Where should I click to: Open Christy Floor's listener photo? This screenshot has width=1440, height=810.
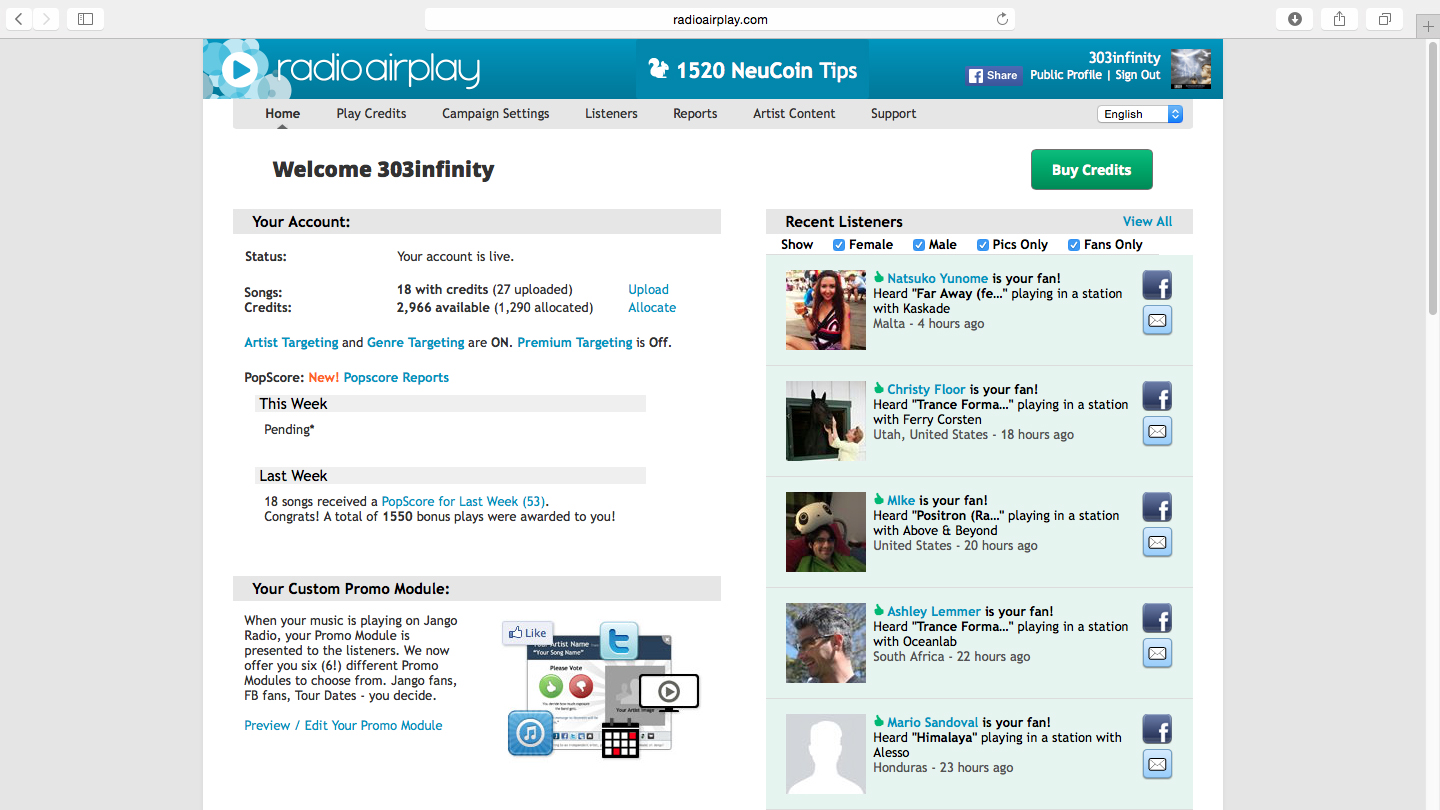click(826, 421)
